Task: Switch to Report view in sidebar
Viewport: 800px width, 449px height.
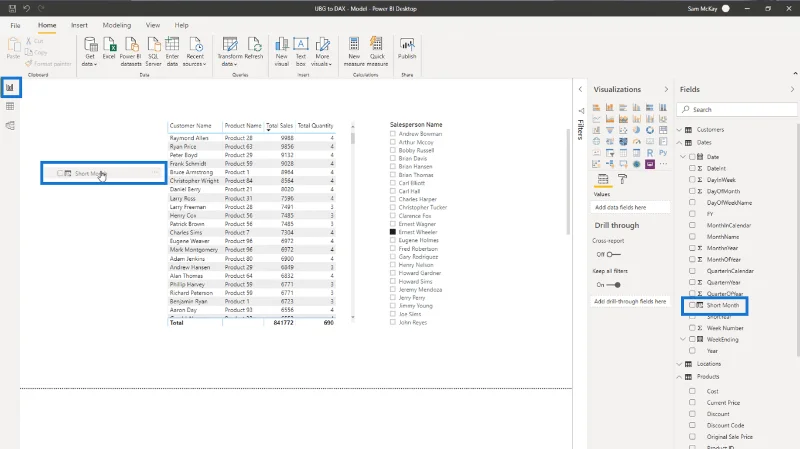Action: coord(10,87)
